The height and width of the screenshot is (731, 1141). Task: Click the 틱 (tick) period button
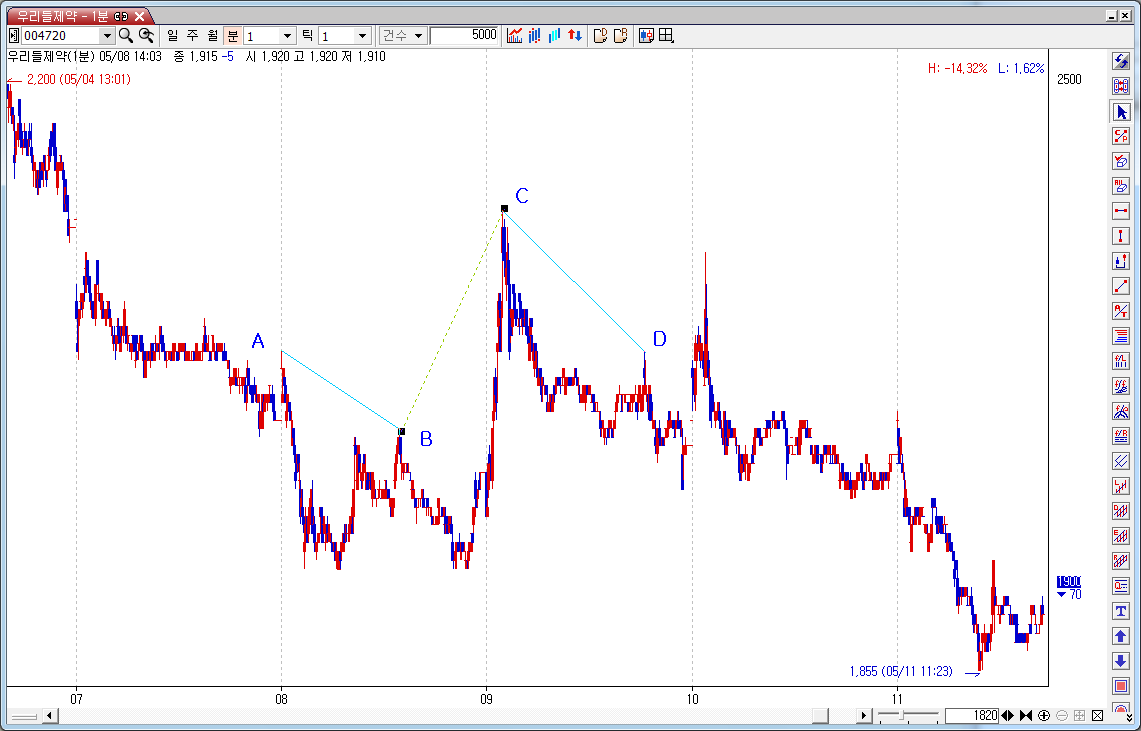pos(307,35)
